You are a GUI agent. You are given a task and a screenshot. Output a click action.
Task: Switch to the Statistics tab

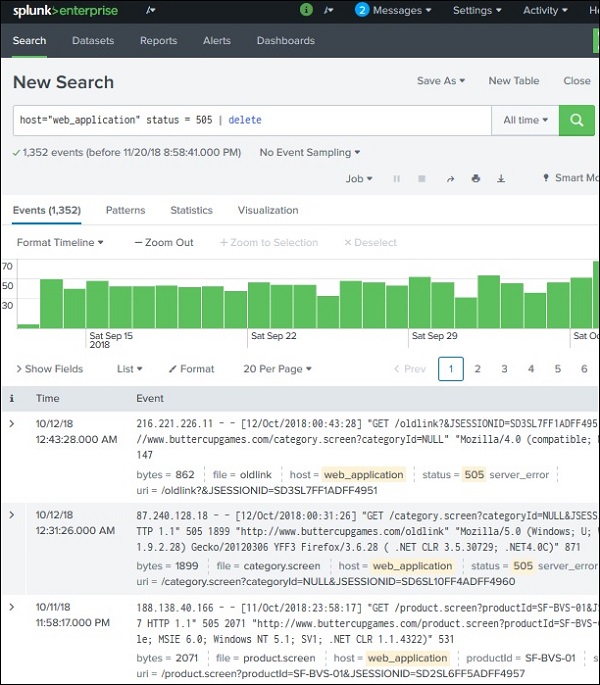point(191,210)
